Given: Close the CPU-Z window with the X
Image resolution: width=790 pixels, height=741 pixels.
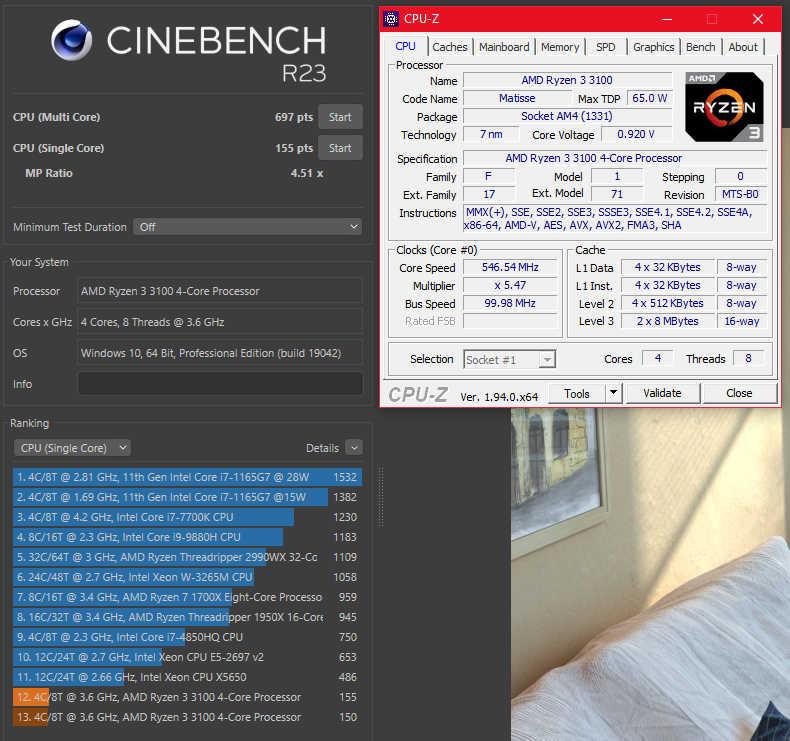Looking at the screenshot, I should [x=757, y=19].
